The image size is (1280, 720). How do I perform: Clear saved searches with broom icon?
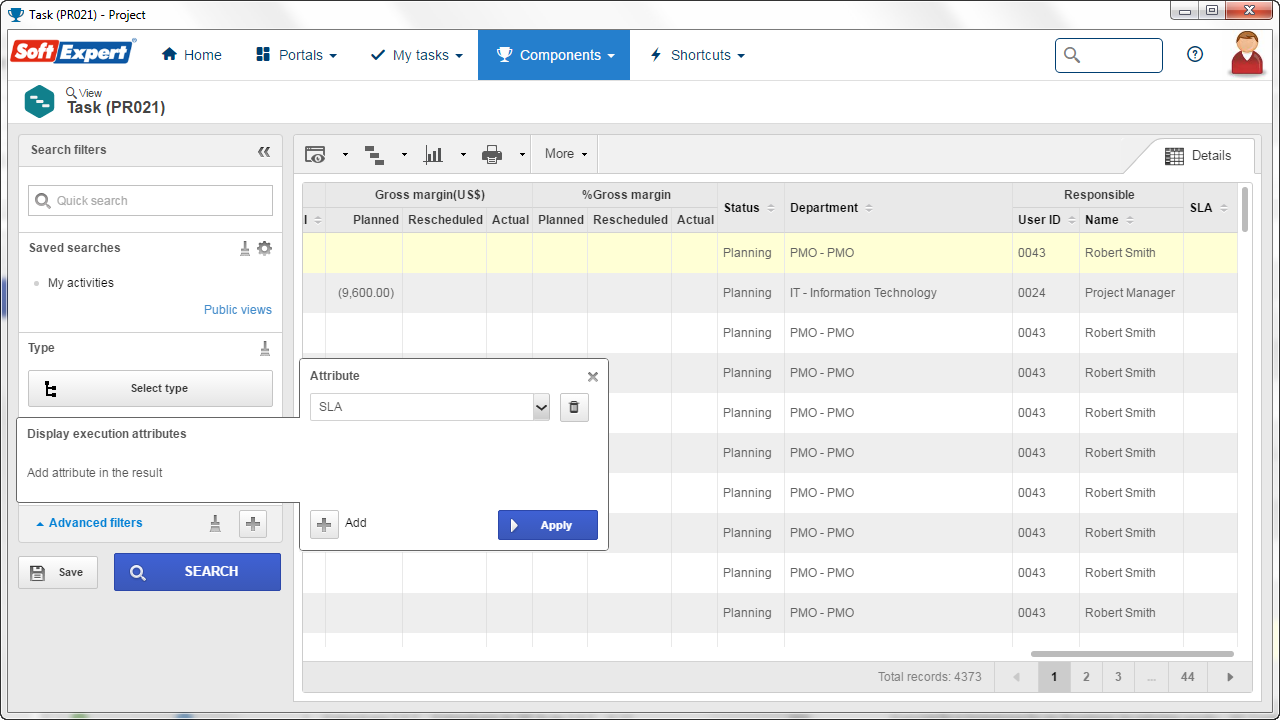point(245,248)
